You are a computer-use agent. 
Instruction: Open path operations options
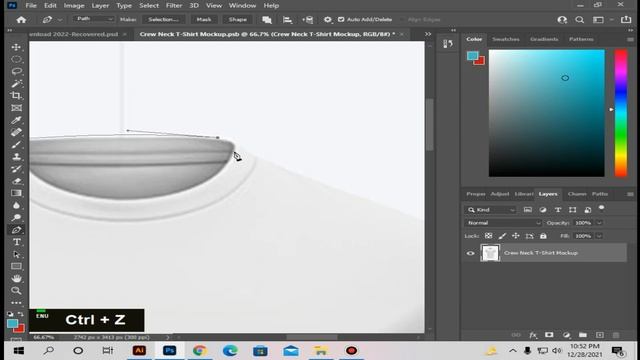click(x=267, y=20)
